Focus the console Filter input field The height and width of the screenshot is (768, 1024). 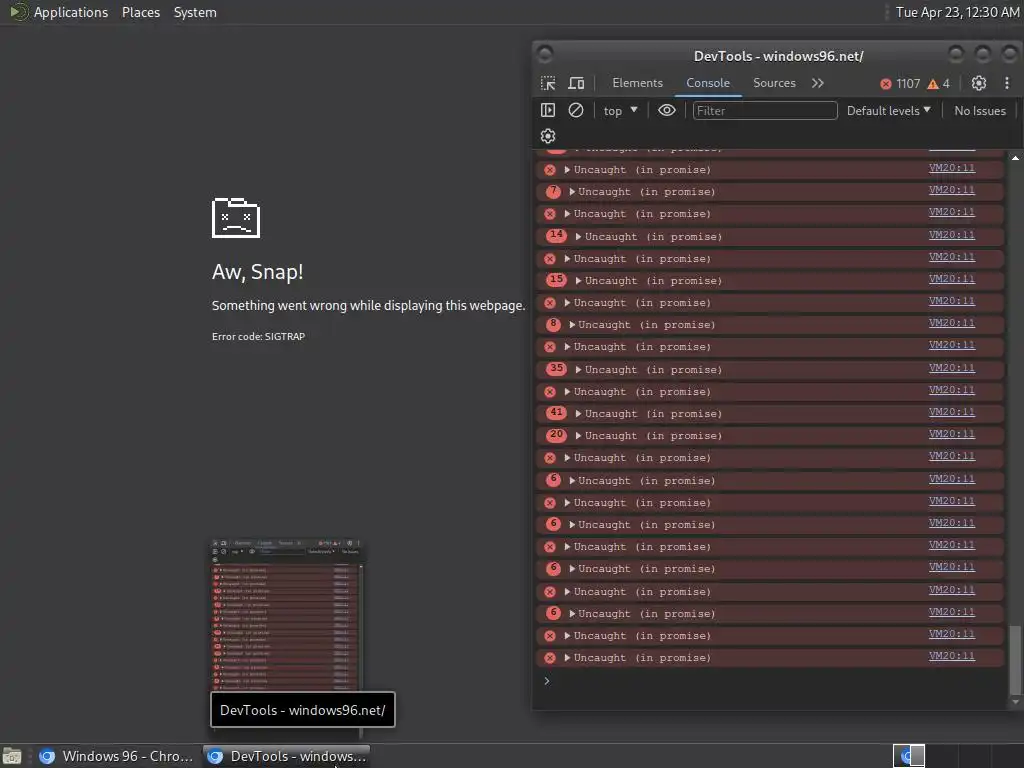[x=765, y=110]
